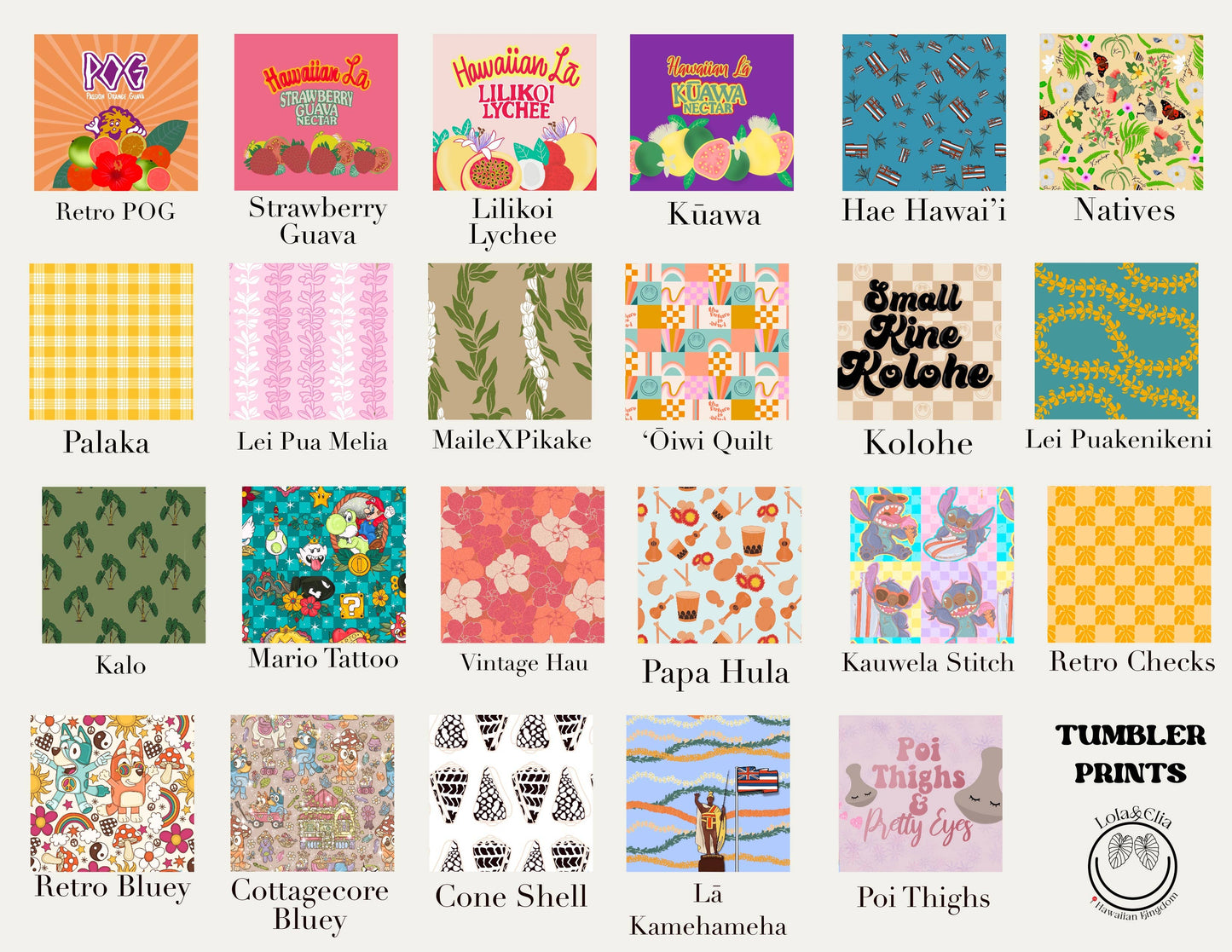Select the Retro POG print thumbnail
1232x952 pixels.
(x=116, y=113)
